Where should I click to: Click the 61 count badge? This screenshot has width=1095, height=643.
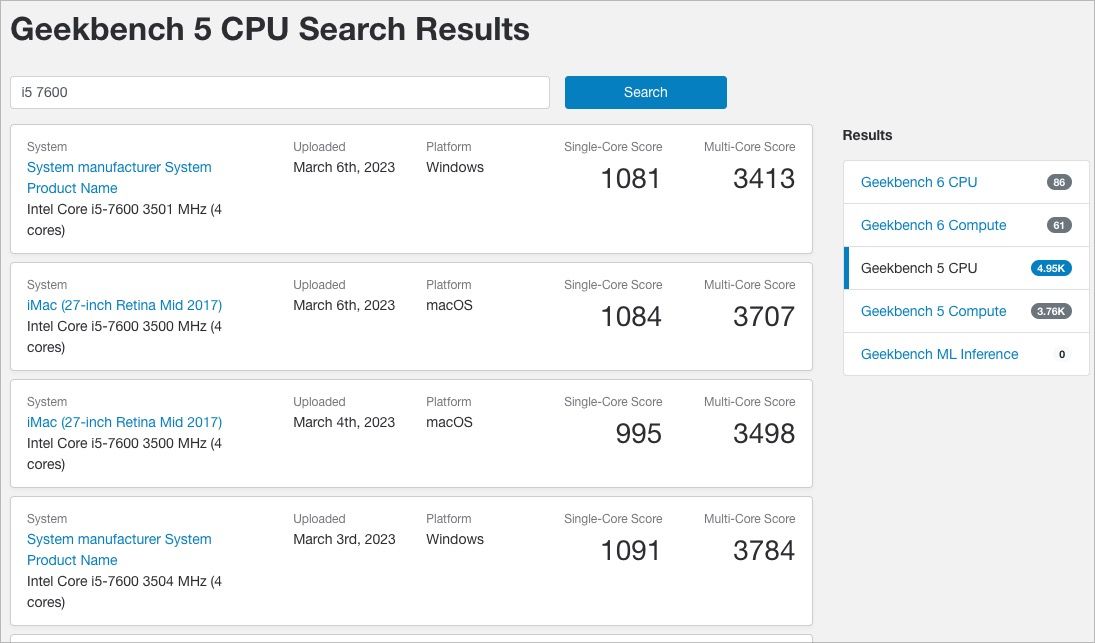pyautogui.click(x=1059, y=225)
